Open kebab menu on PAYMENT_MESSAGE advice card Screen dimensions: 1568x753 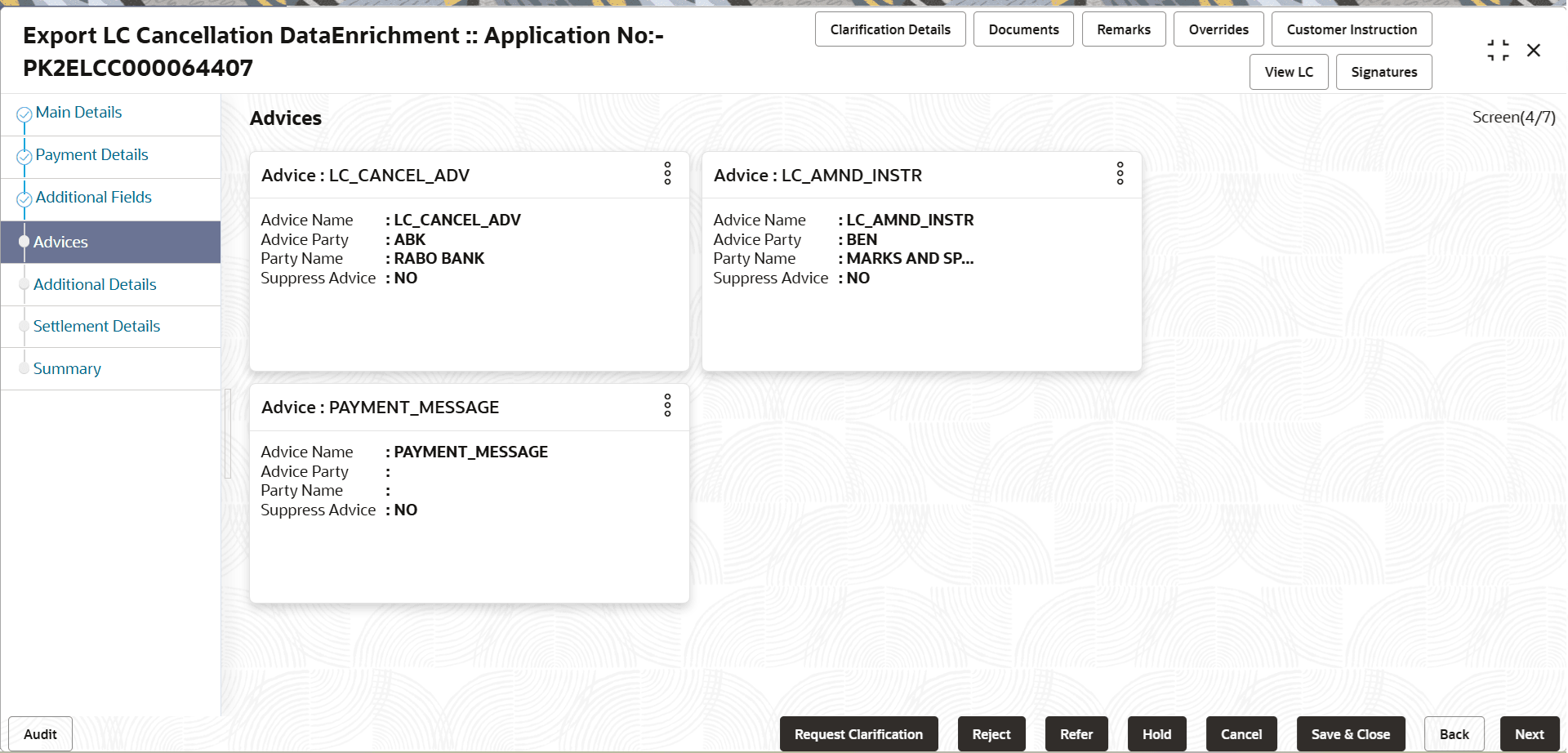coord(667,405)
